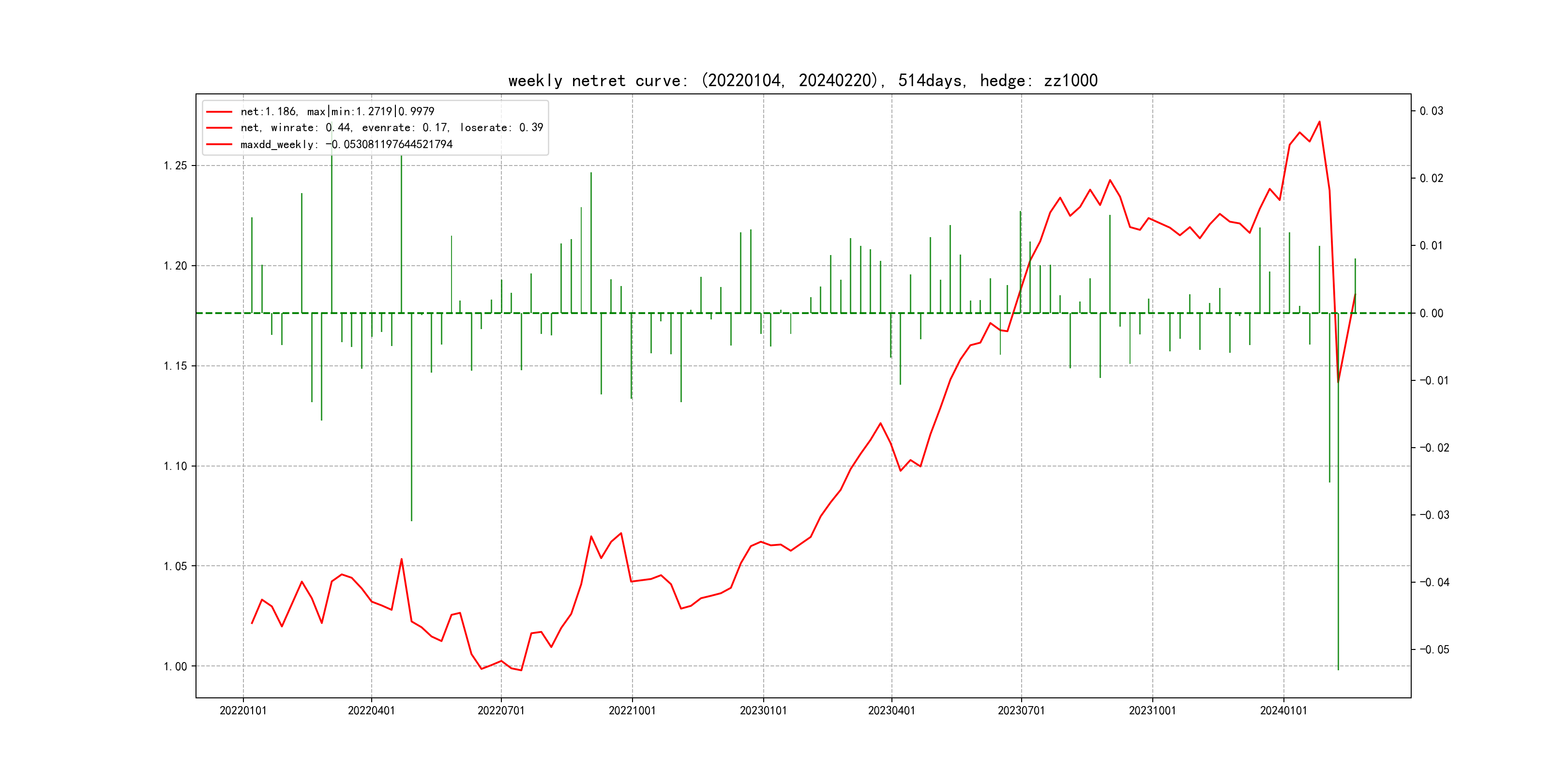Select the 20230401 date tick label

coord(891,711)
